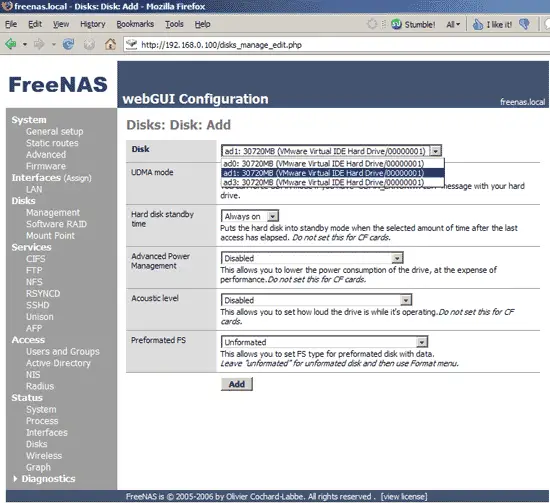Click the Stop loading icon
This screenshot has width=550, height=503.
(x=89, y=44)
